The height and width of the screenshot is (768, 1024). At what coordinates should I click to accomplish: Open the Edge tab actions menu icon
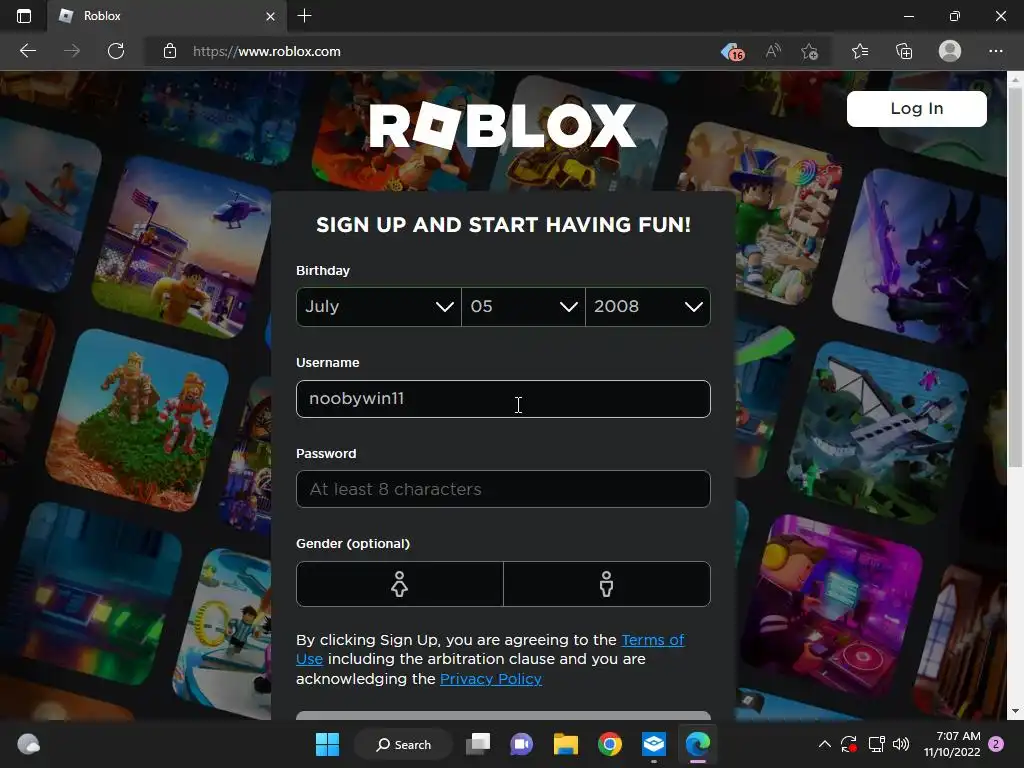pyautogui.click(x=24, y=16)
